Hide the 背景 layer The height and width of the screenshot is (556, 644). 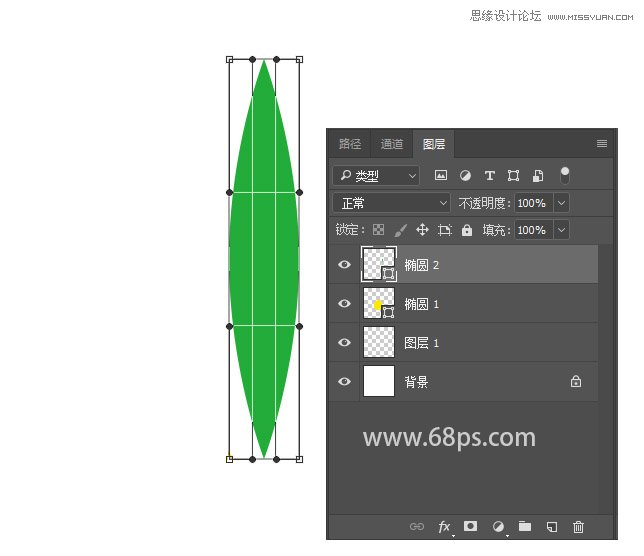pyautogui.click(x=344, y=381)
